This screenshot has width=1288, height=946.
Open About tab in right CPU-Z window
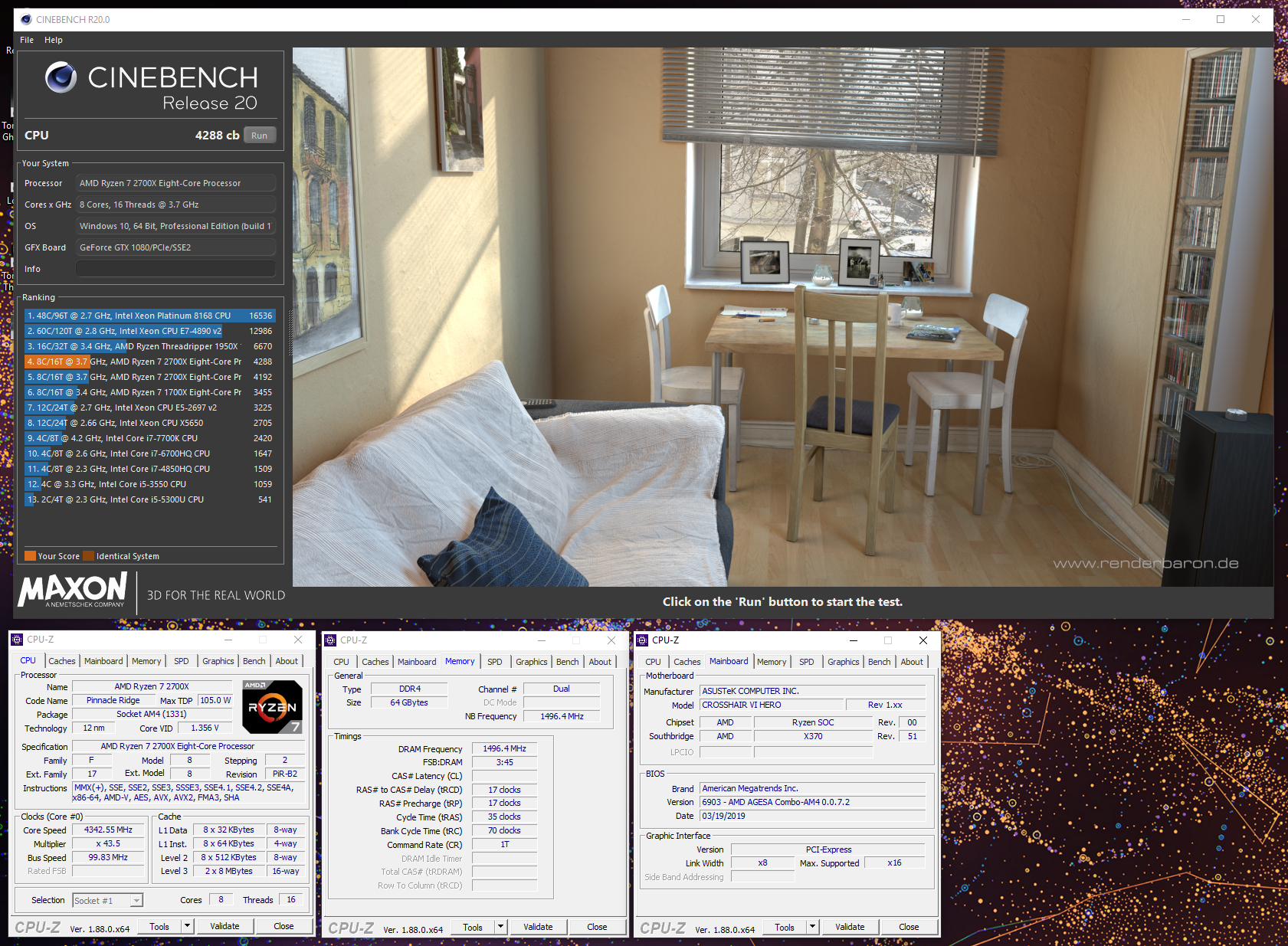tap(912, 662)
